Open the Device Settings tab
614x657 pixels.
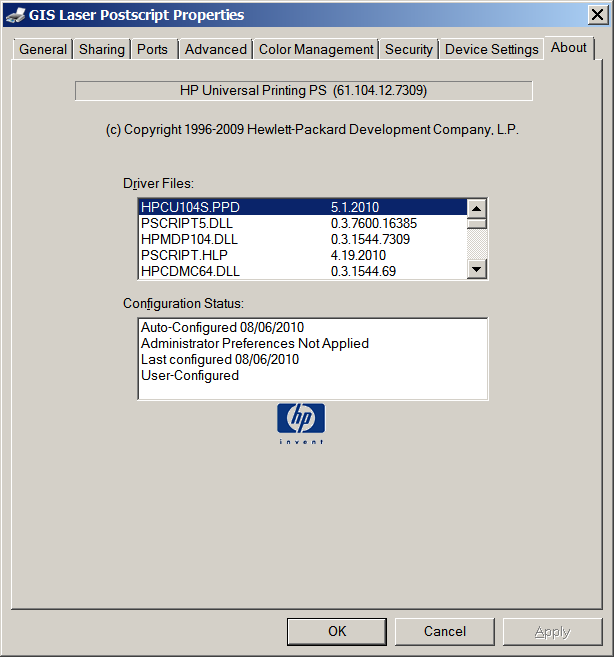[x=492, y=49]
